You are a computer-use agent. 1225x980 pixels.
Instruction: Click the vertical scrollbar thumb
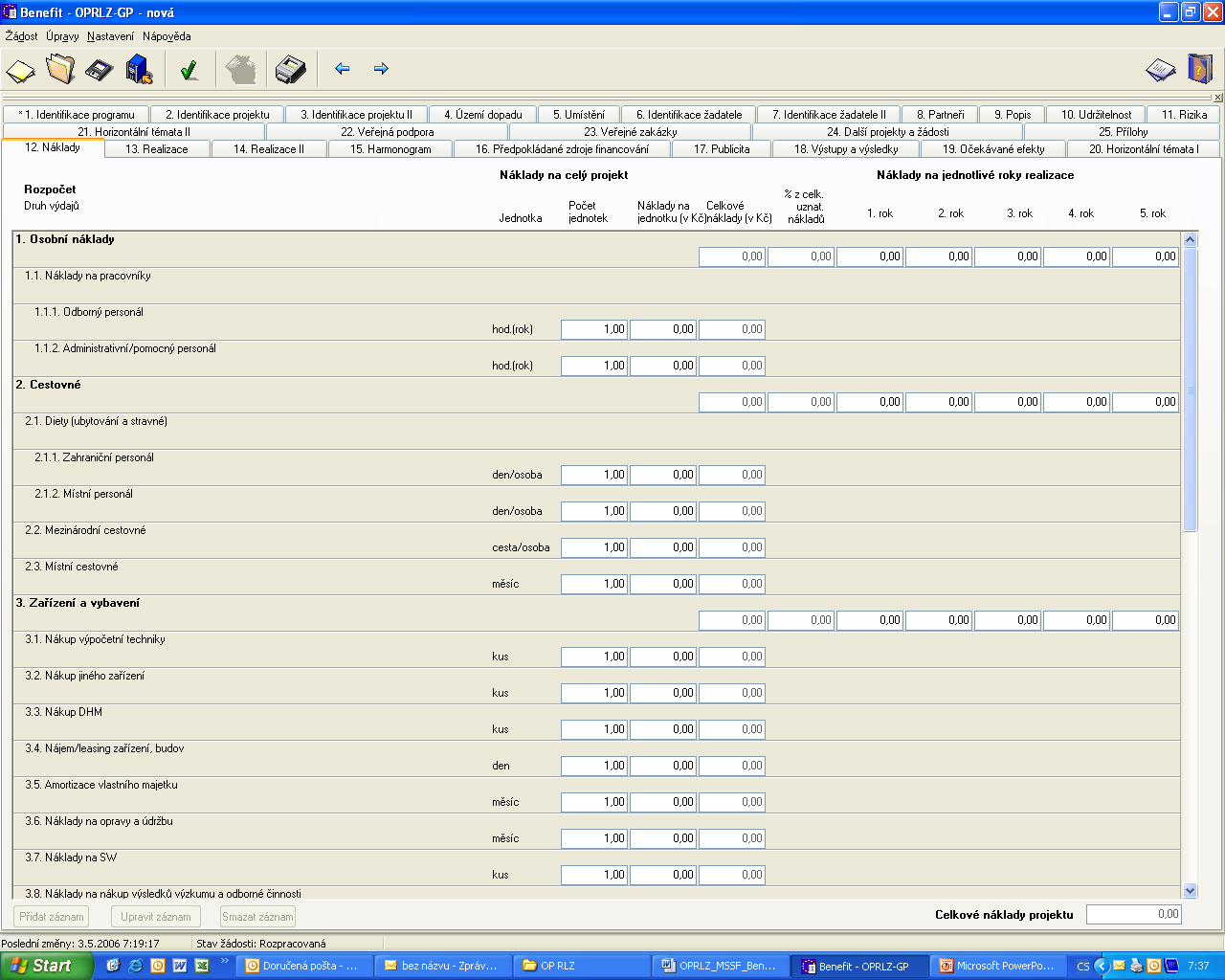pos(1191,390)
